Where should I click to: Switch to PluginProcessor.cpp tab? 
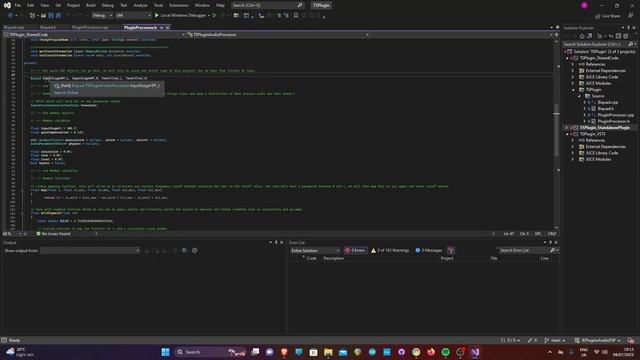pos(90,27)
